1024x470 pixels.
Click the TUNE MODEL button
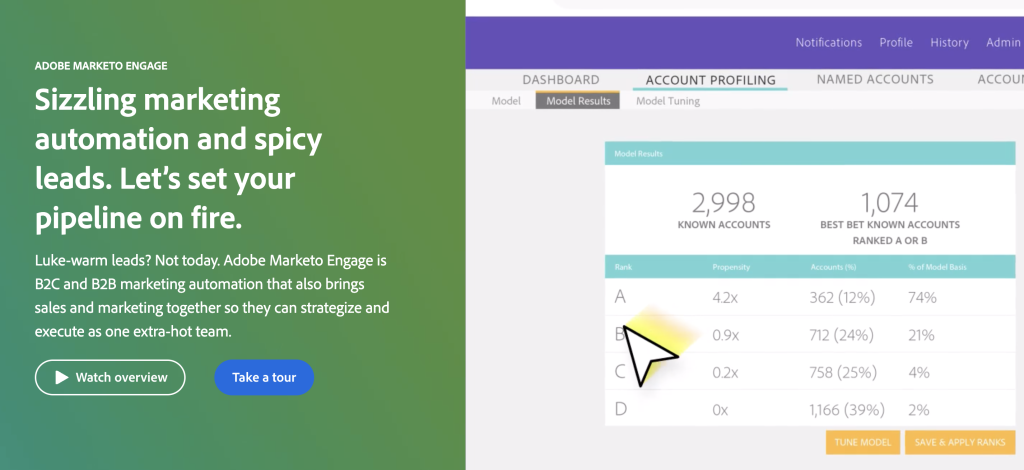pos(863,442)
